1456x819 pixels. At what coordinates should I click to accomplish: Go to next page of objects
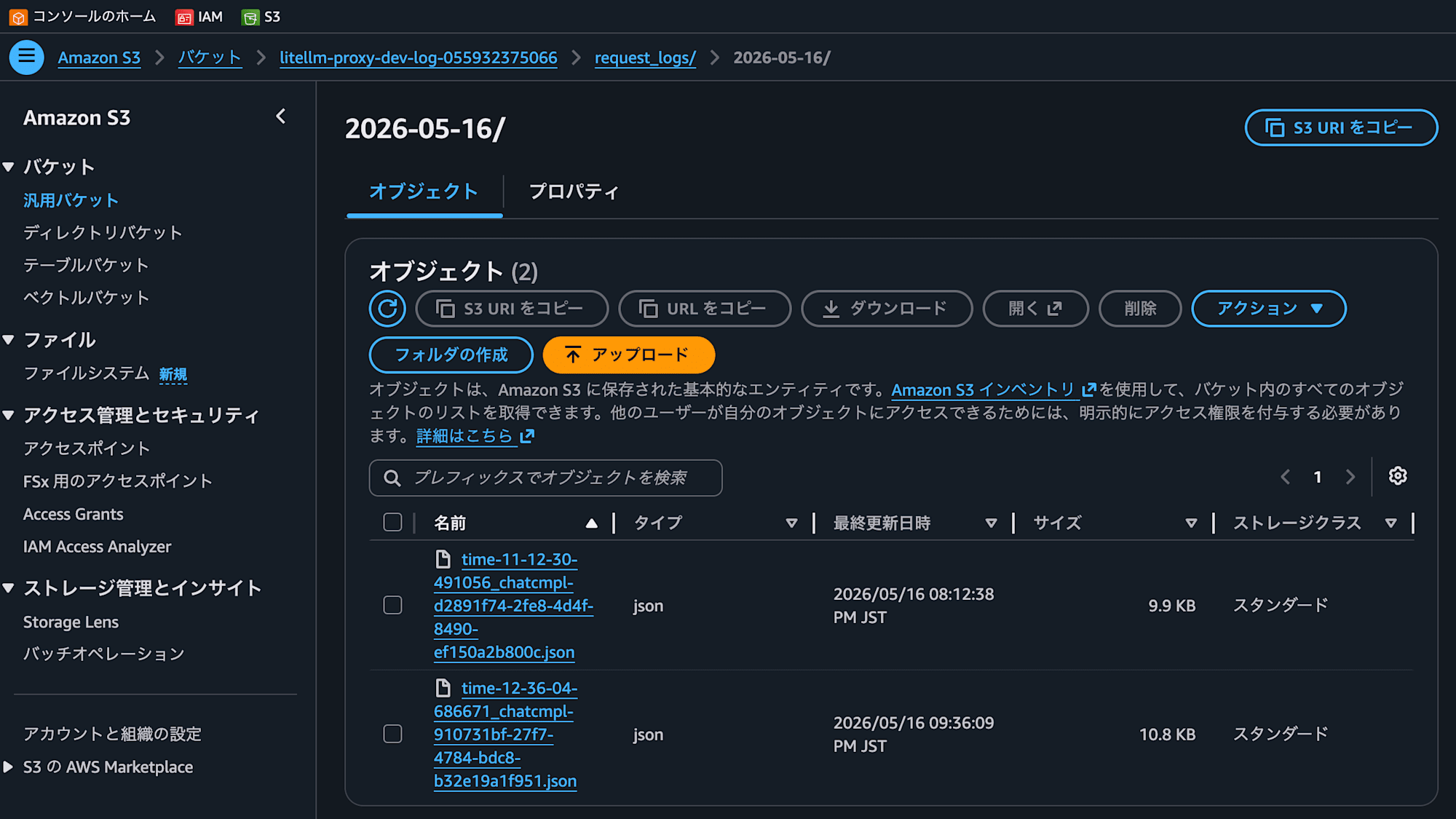(x=1350, y=477)
